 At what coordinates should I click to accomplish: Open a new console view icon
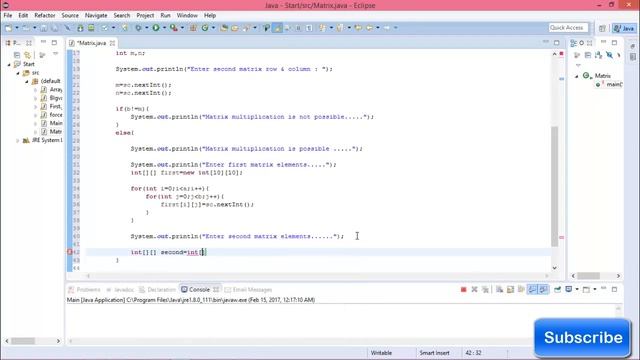click(x=586, y=289)
